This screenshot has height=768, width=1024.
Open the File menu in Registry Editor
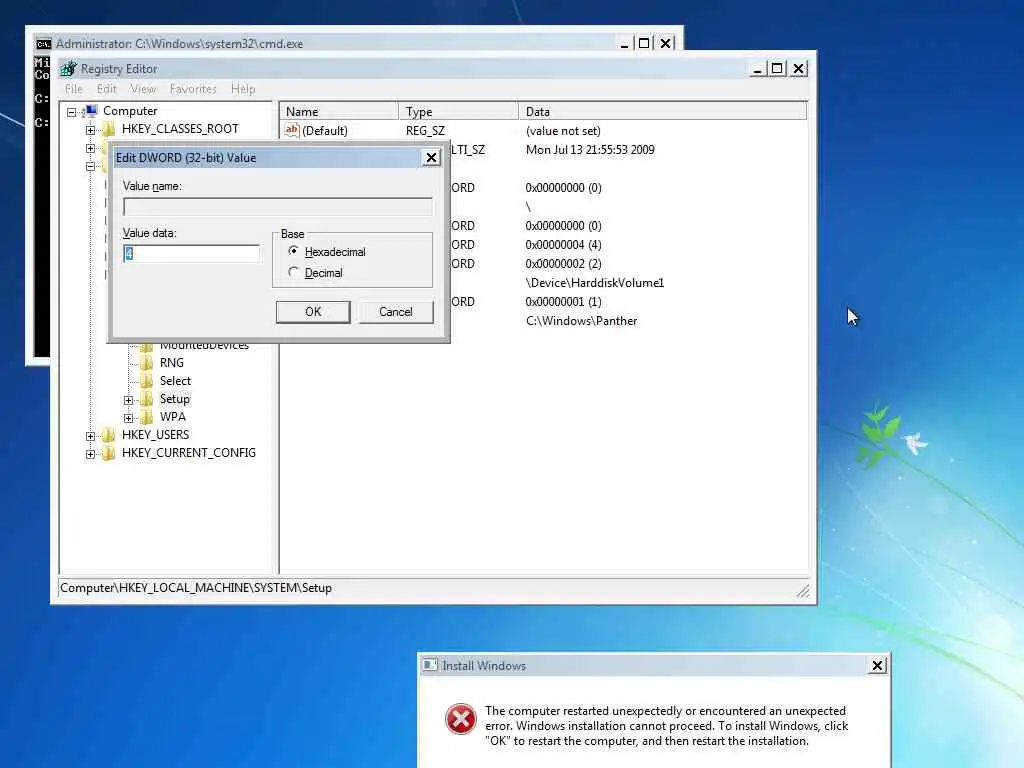[74, 89]
